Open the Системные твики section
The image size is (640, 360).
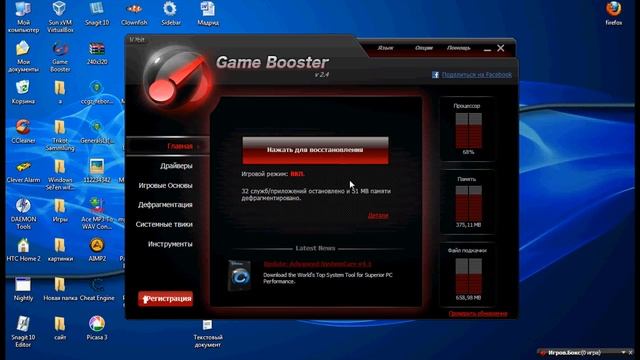click(x=164, y=224)
